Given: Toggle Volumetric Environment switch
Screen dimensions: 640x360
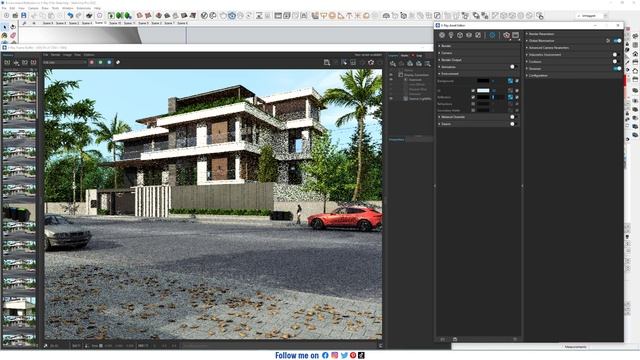Looking at the screenshot, I should (616, 55).
